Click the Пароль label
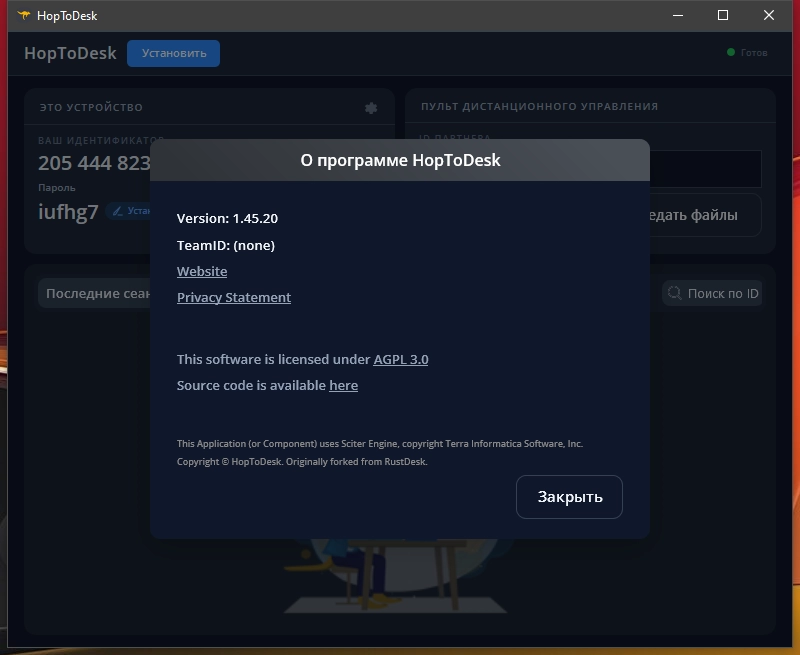 pos(57,188)
